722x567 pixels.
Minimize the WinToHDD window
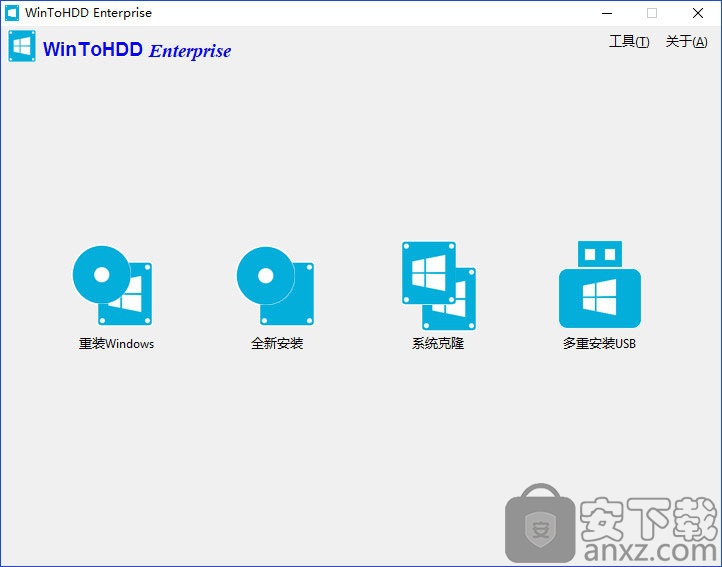[607, 13]
